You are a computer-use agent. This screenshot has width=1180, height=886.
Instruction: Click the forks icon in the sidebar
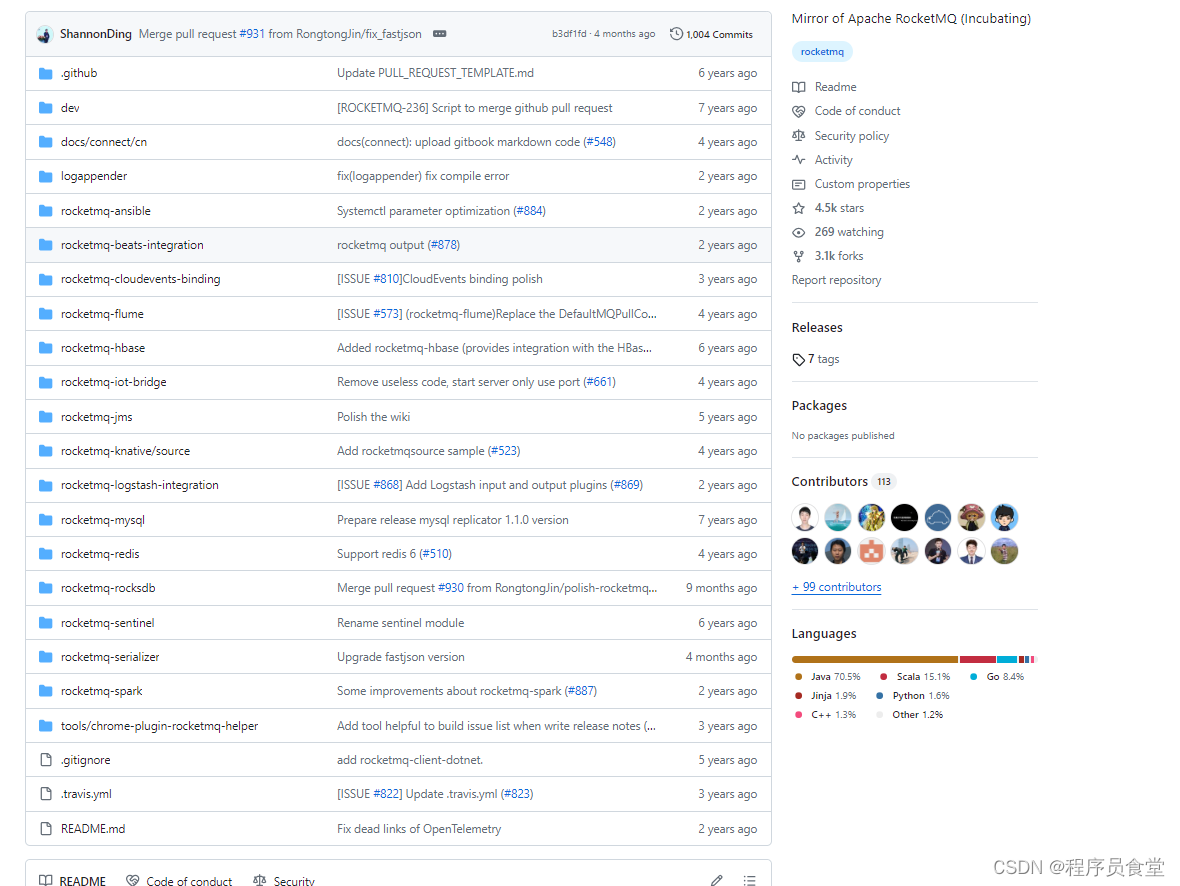point(798,255)
